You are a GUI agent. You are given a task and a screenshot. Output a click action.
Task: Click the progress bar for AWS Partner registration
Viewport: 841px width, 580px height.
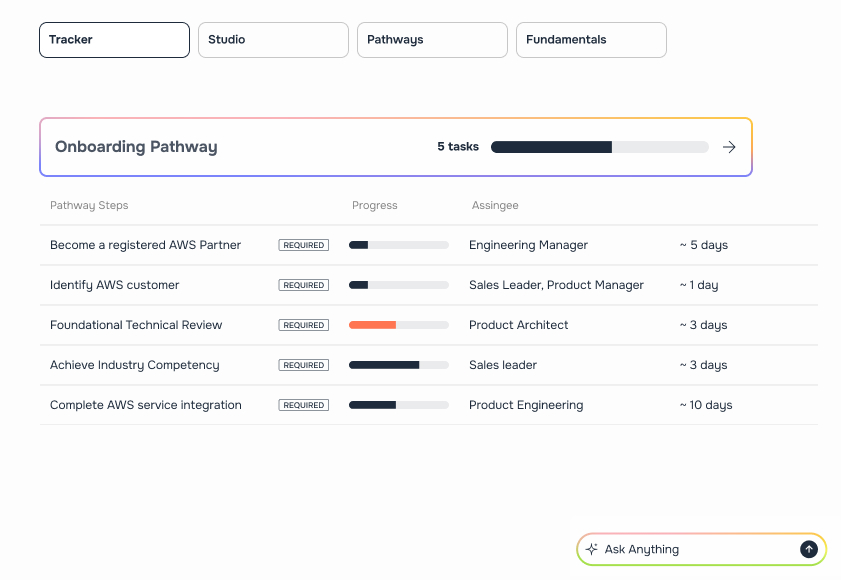(x=399, y=245)
